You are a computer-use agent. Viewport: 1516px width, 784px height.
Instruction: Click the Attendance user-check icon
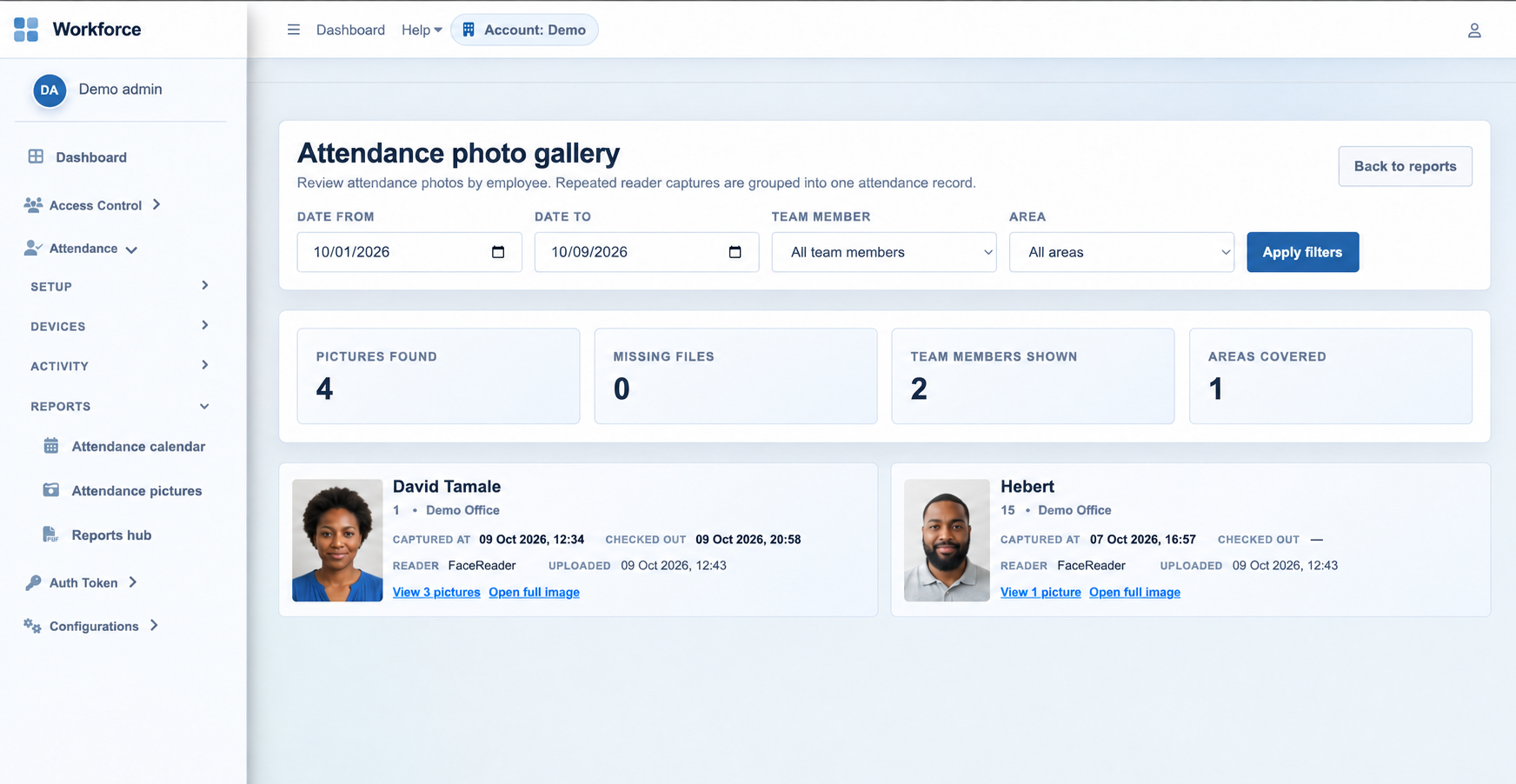tap(33, 248)
